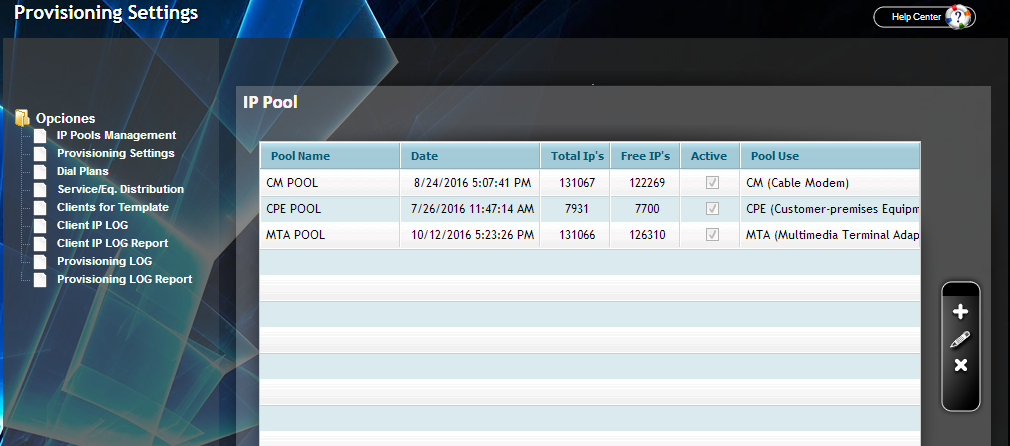
Task: Toggle Active checkbox for CPE POOL
Action: tap(711, 209)
